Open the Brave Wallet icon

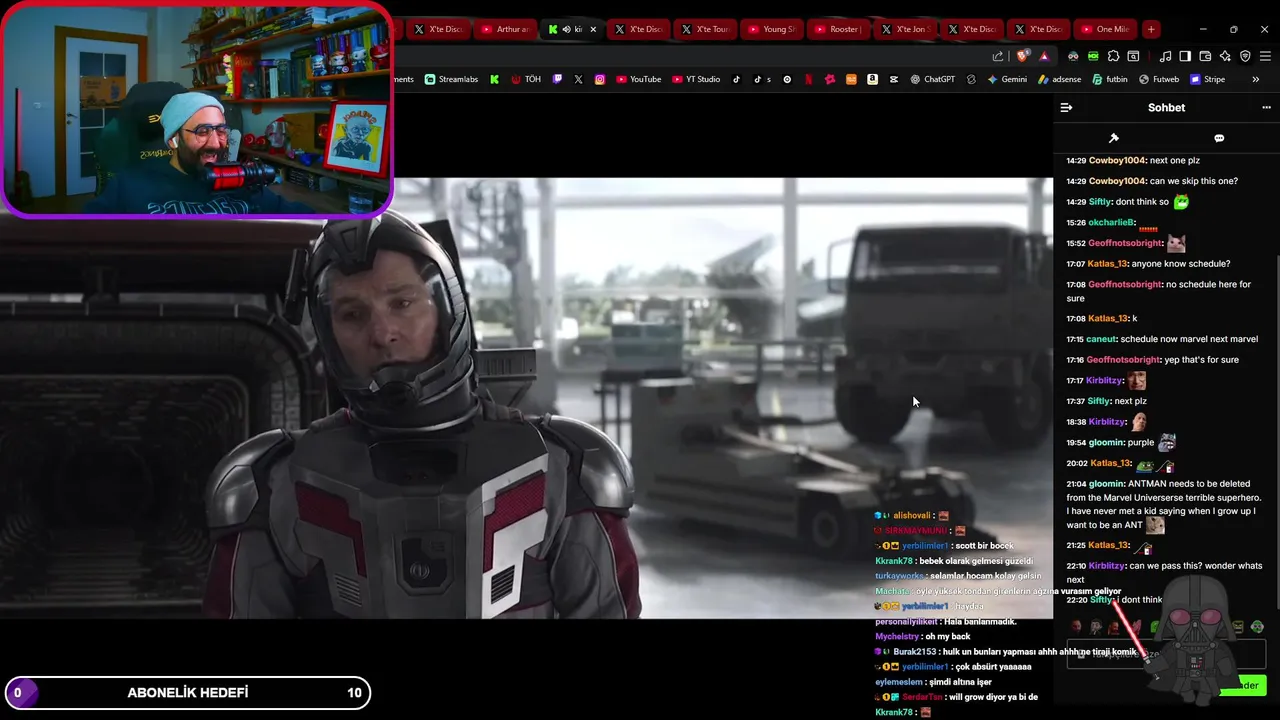pyautogui.click(x=1205, y=56)
